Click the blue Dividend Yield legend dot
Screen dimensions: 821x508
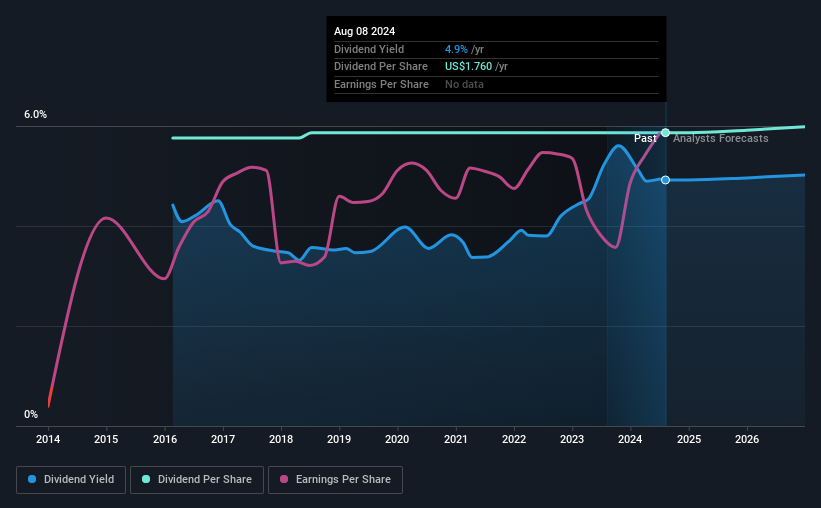click(x=32, y=479)
